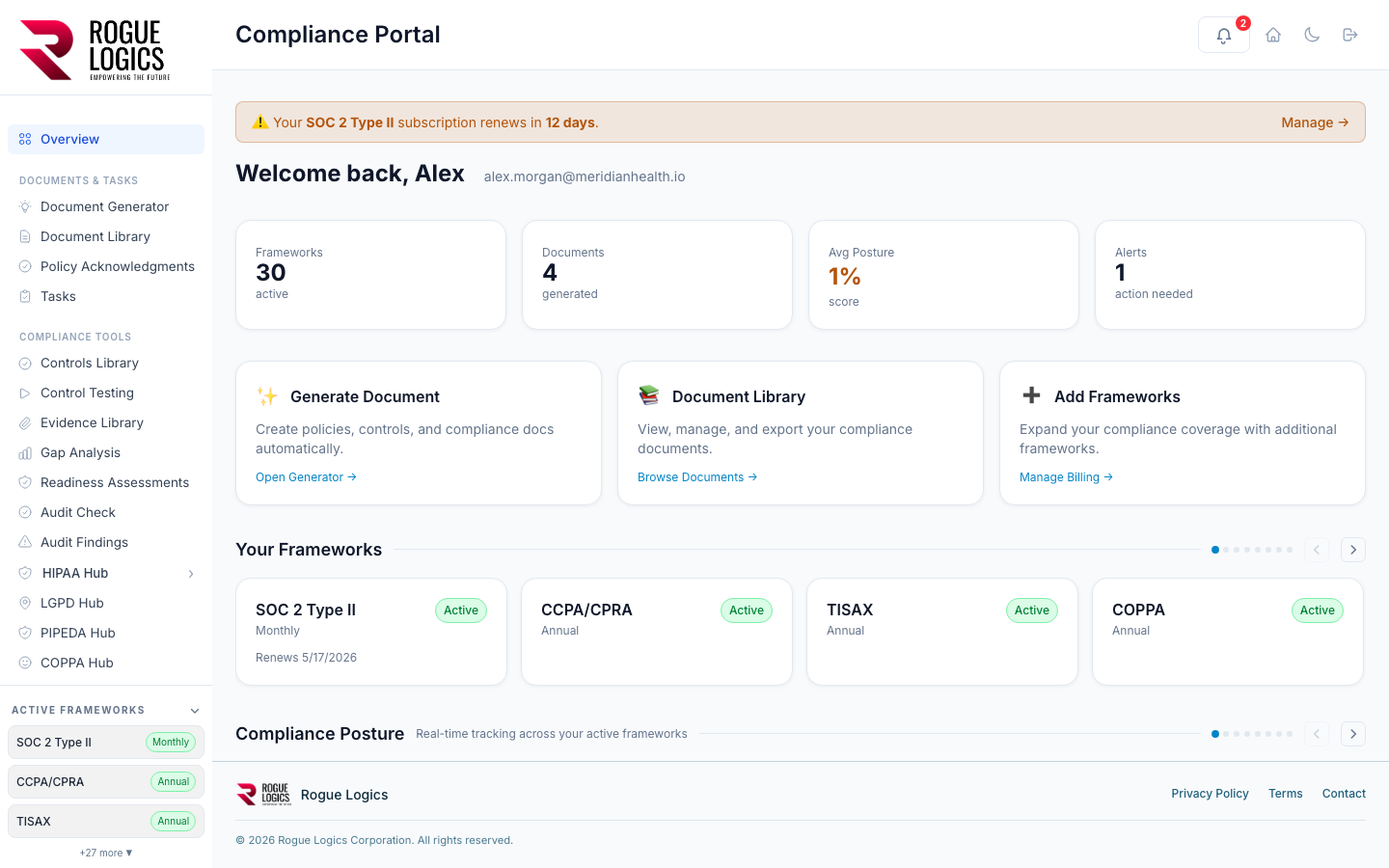Toggle dark mode moon icon
This screenshot has width=1389, height=868.
coord(1312,35)
